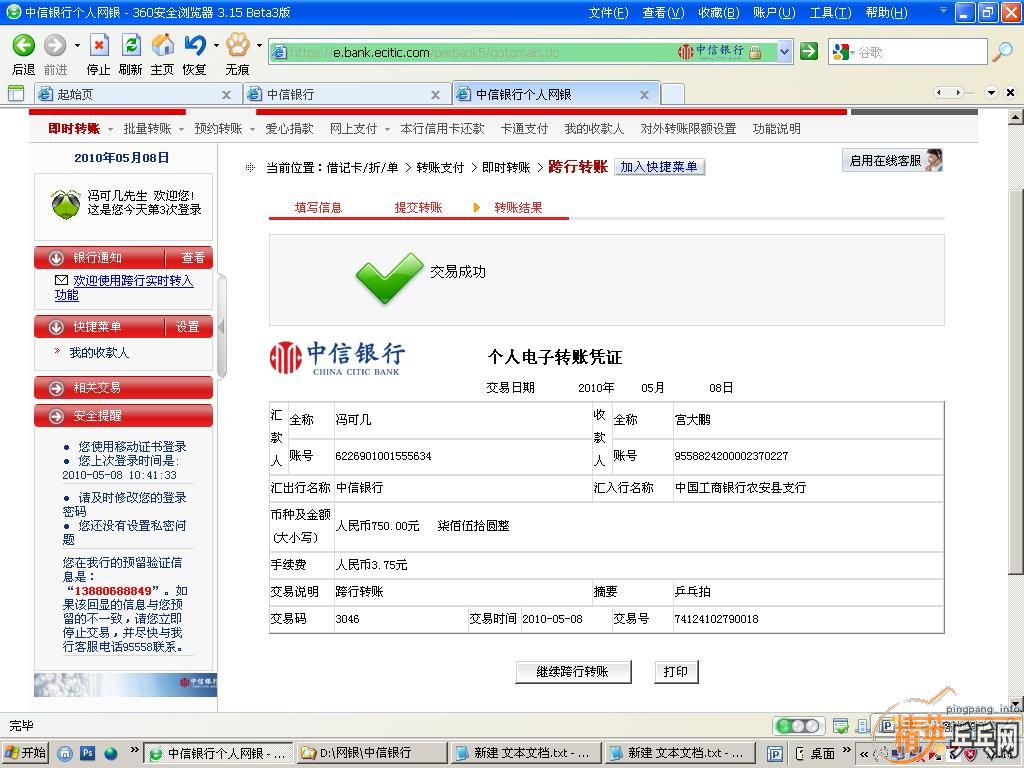Enable traceless (无痕) browsing paw icon
This screenshot has width=1024, height=768.
(x=237, y=46)
